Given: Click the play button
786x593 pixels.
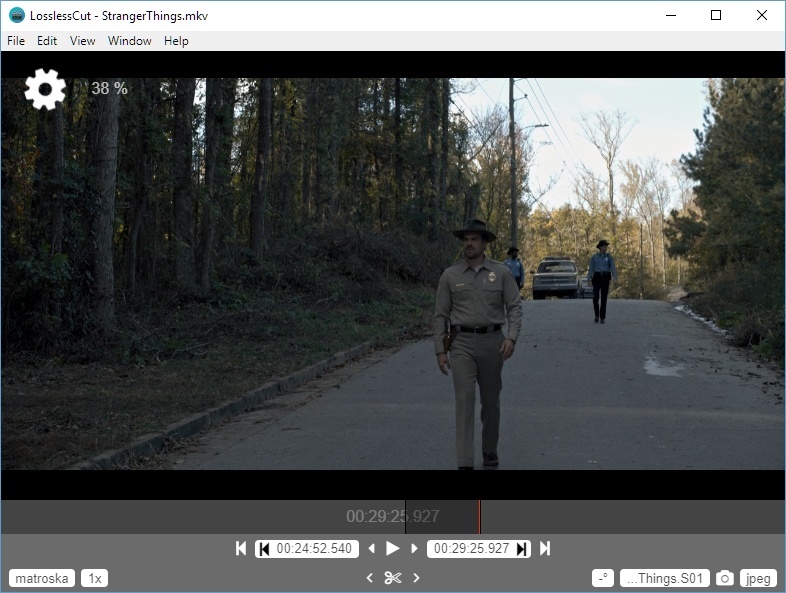Looking at the screenshot, I should (392, 549).
